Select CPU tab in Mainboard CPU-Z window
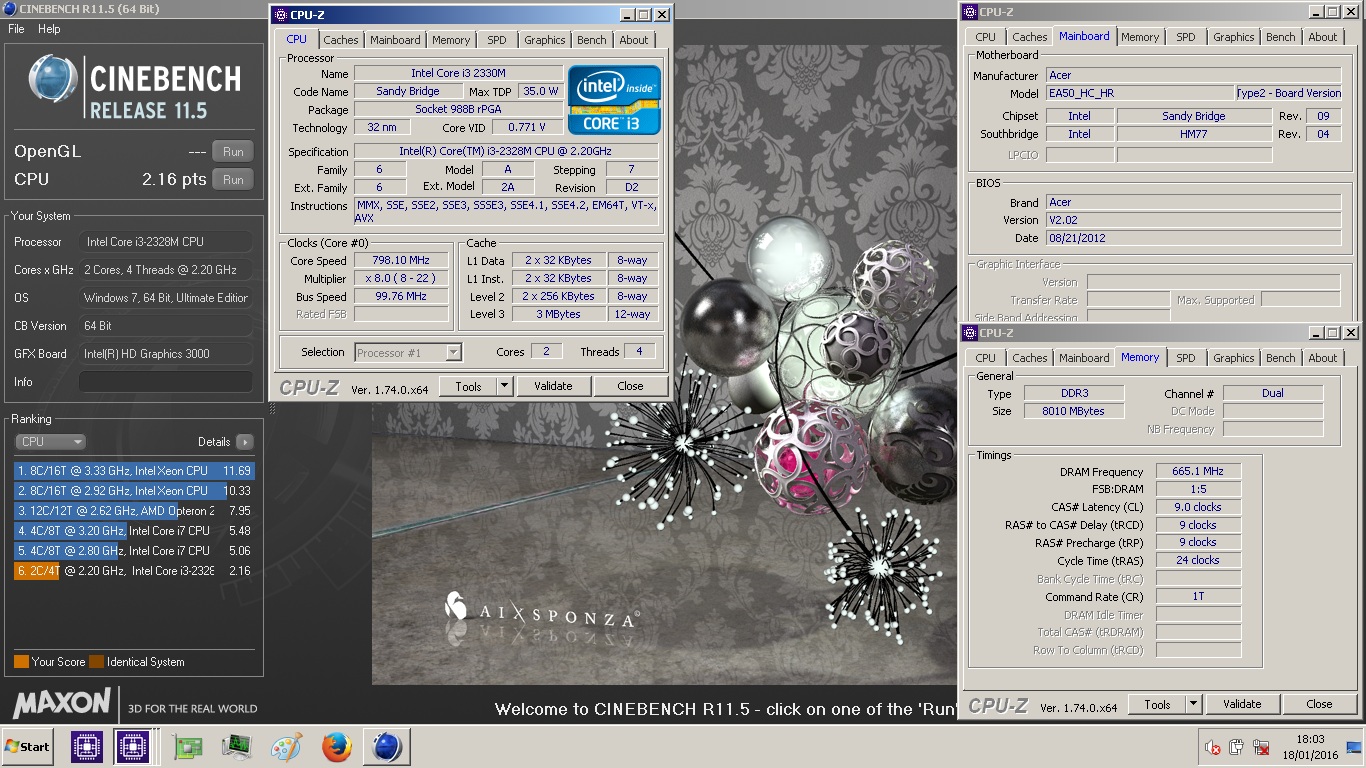 click(x=985, y=37)
